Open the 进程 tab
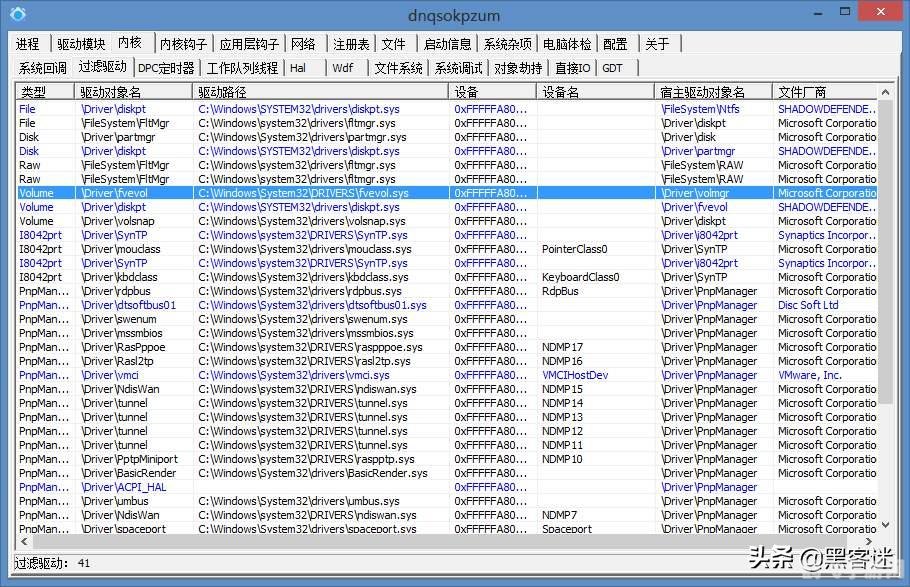The height and width of the screenshot is (587, 910). click(27, 44)
